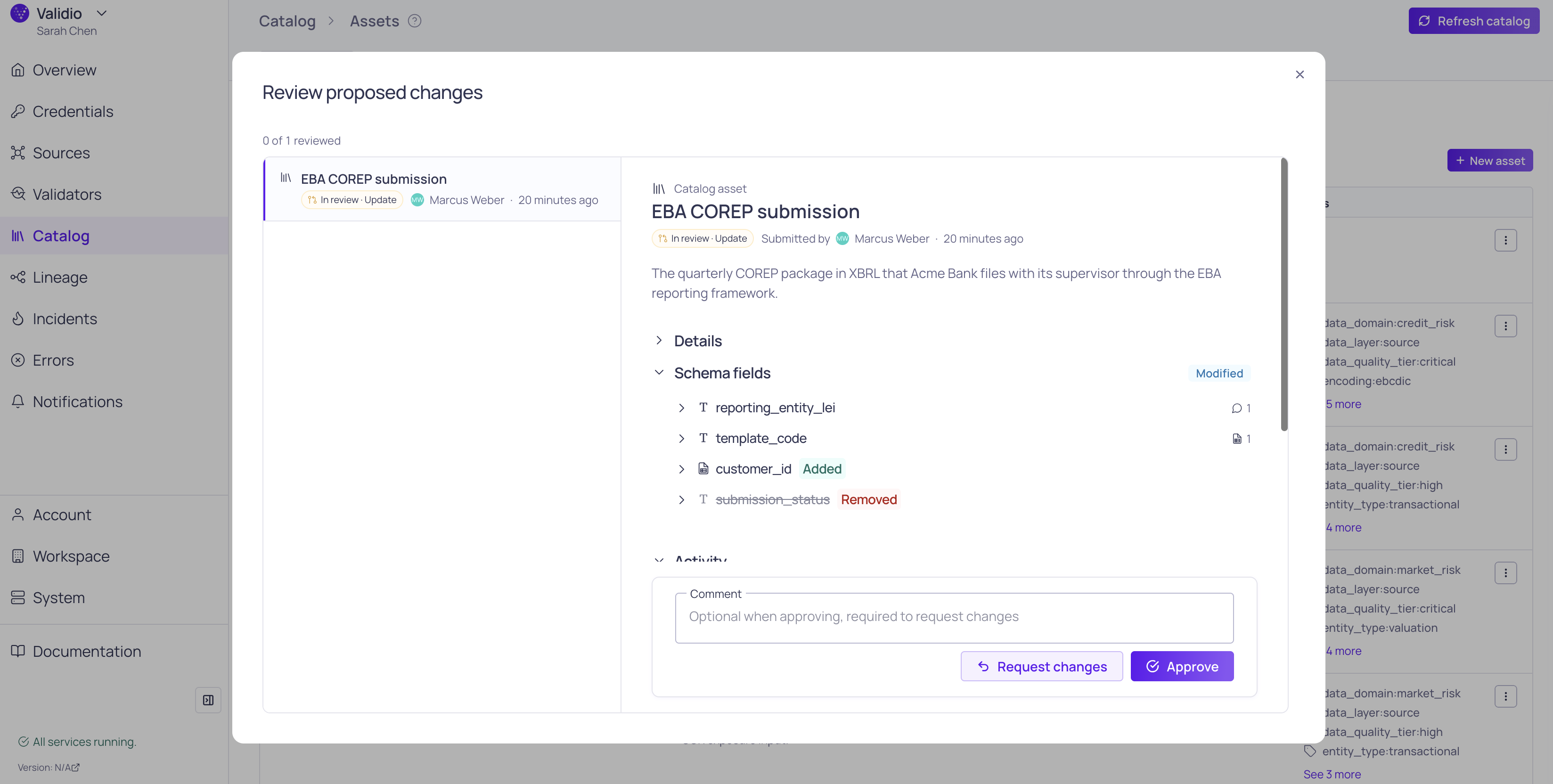Click the System server icon
The height and width of the screenshot is (784, 1553).
(18, 598)
